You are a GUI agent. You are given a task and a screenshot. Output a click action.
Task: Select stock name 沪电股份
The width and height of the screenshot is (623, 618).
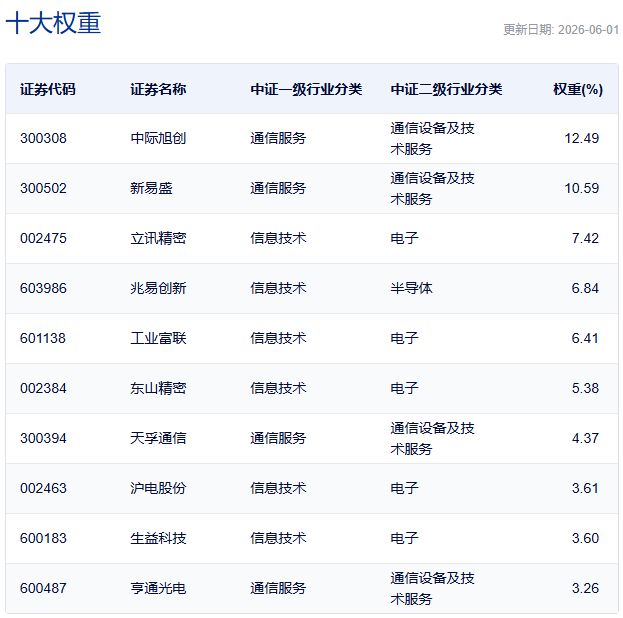158,488
